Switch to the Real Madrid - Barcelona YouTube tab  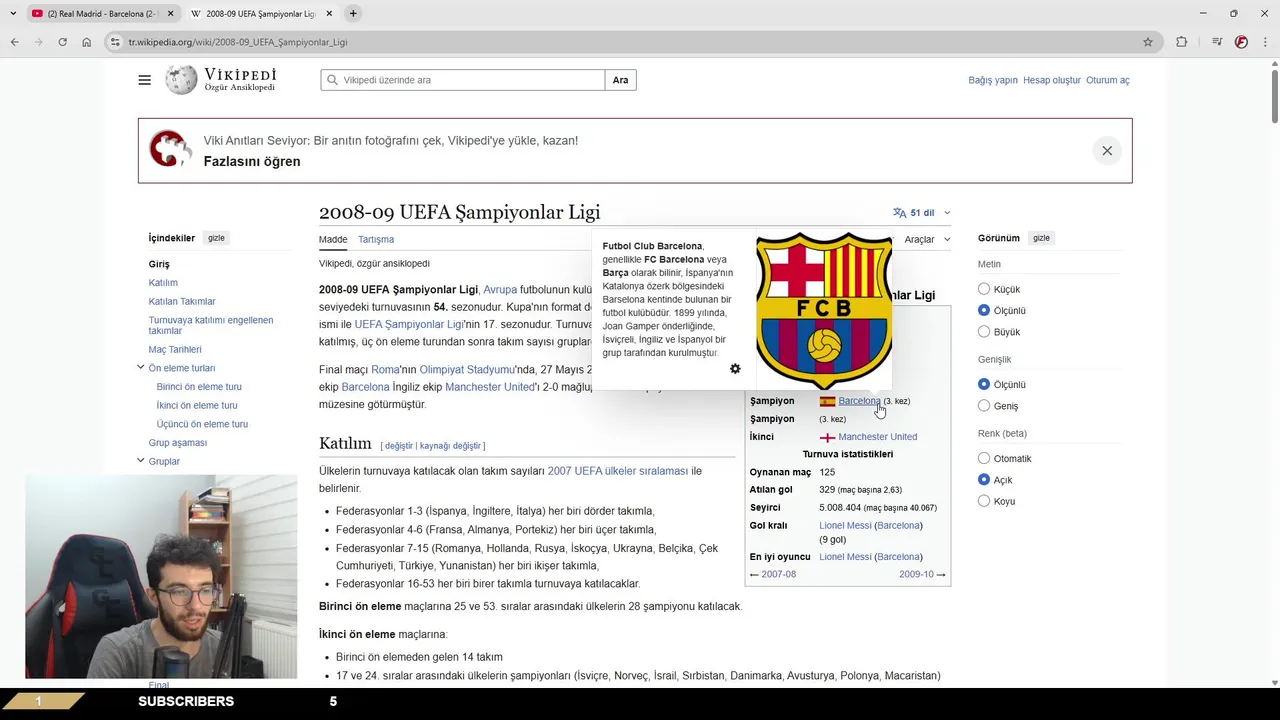coord(100,14)
